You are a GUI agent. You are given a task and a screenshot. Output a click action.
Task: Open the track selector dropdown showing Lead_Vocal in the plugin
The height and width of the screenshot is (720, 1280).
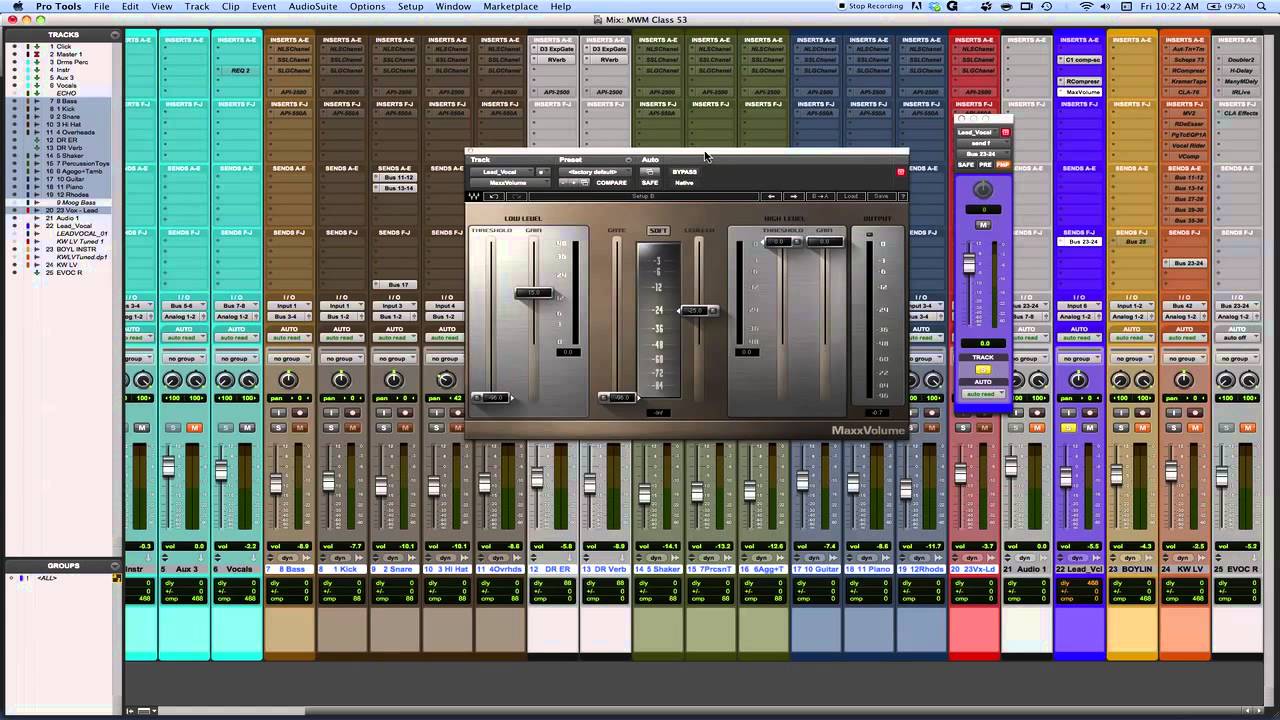500,172
